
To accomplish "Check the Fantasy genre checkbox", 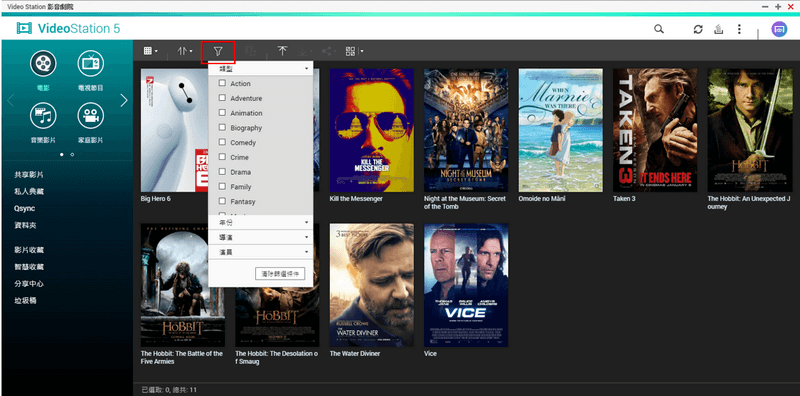I will [x=222, y=202].
